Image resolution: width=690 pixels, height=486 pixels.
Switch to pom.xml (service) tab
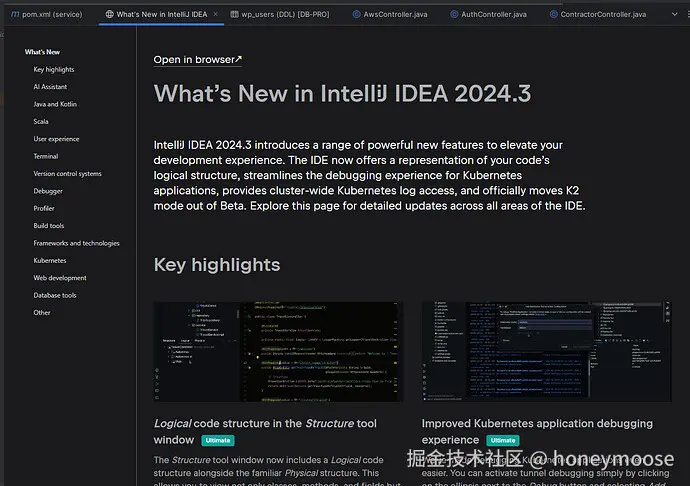pyautogui.click(x=47, y=14)
